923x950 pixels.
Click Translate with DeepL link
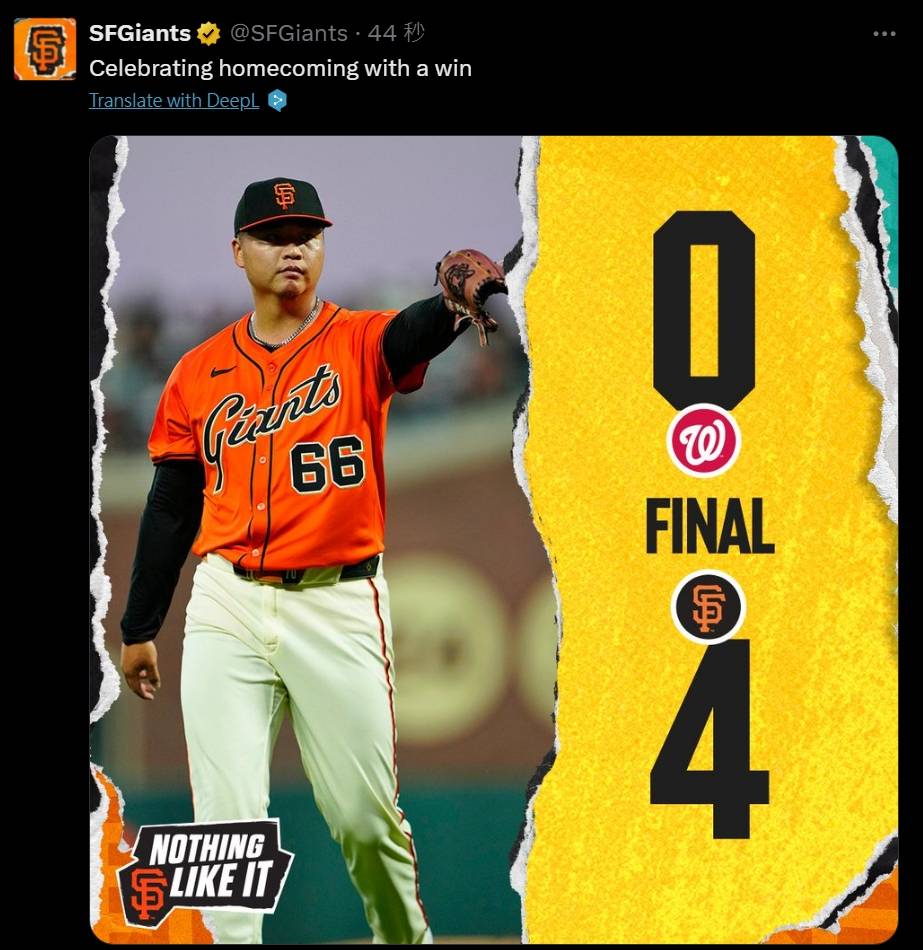click(x=174, y=101)
